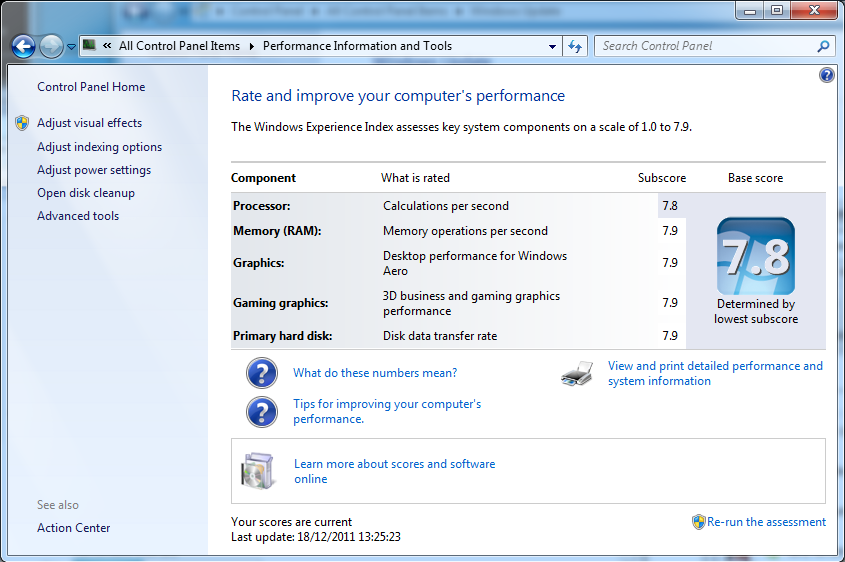Click the software box icon
Viewport: 845px width, 562px height.
[258, 471]
